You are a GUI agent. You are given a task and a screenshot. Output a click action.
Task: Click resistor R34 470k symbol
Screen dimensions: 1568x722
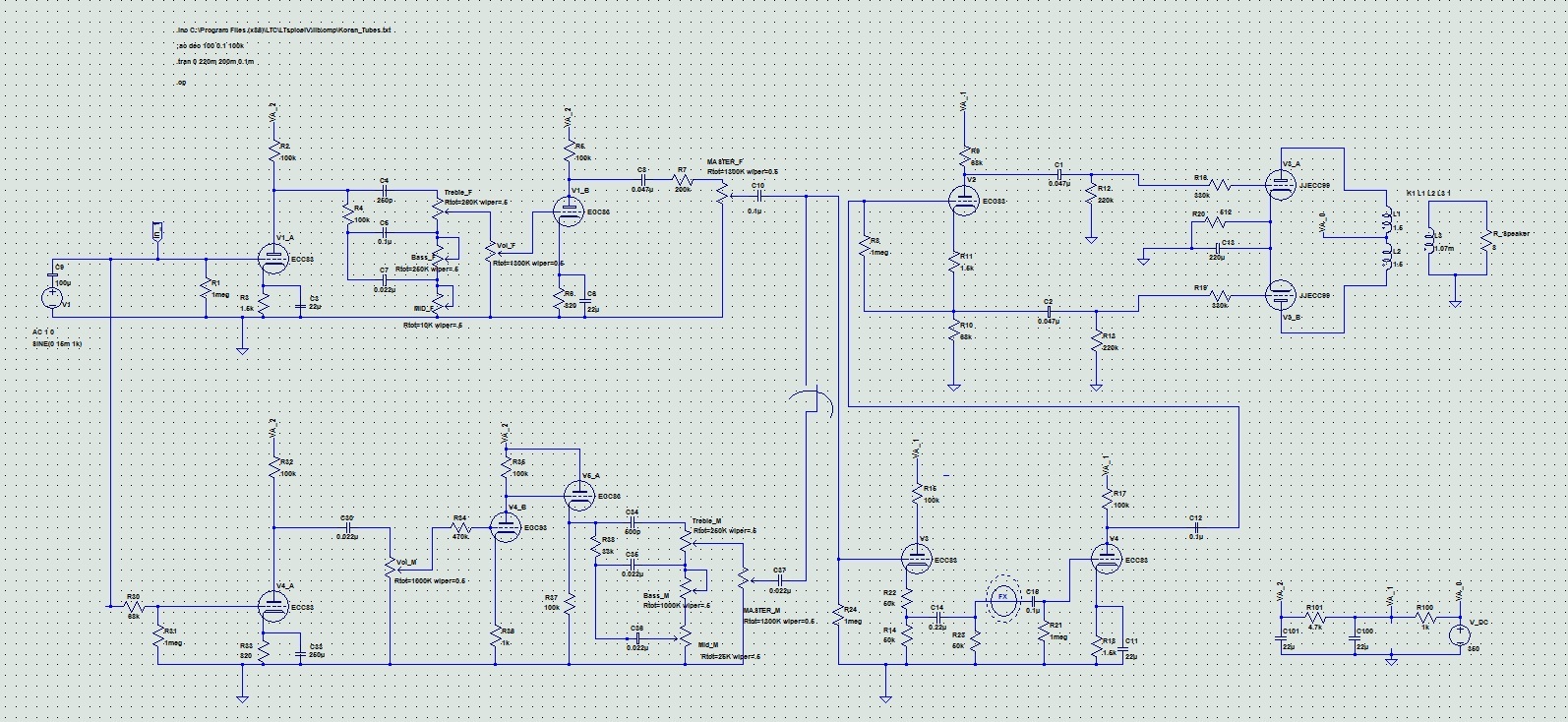click(x=459, y=528)
